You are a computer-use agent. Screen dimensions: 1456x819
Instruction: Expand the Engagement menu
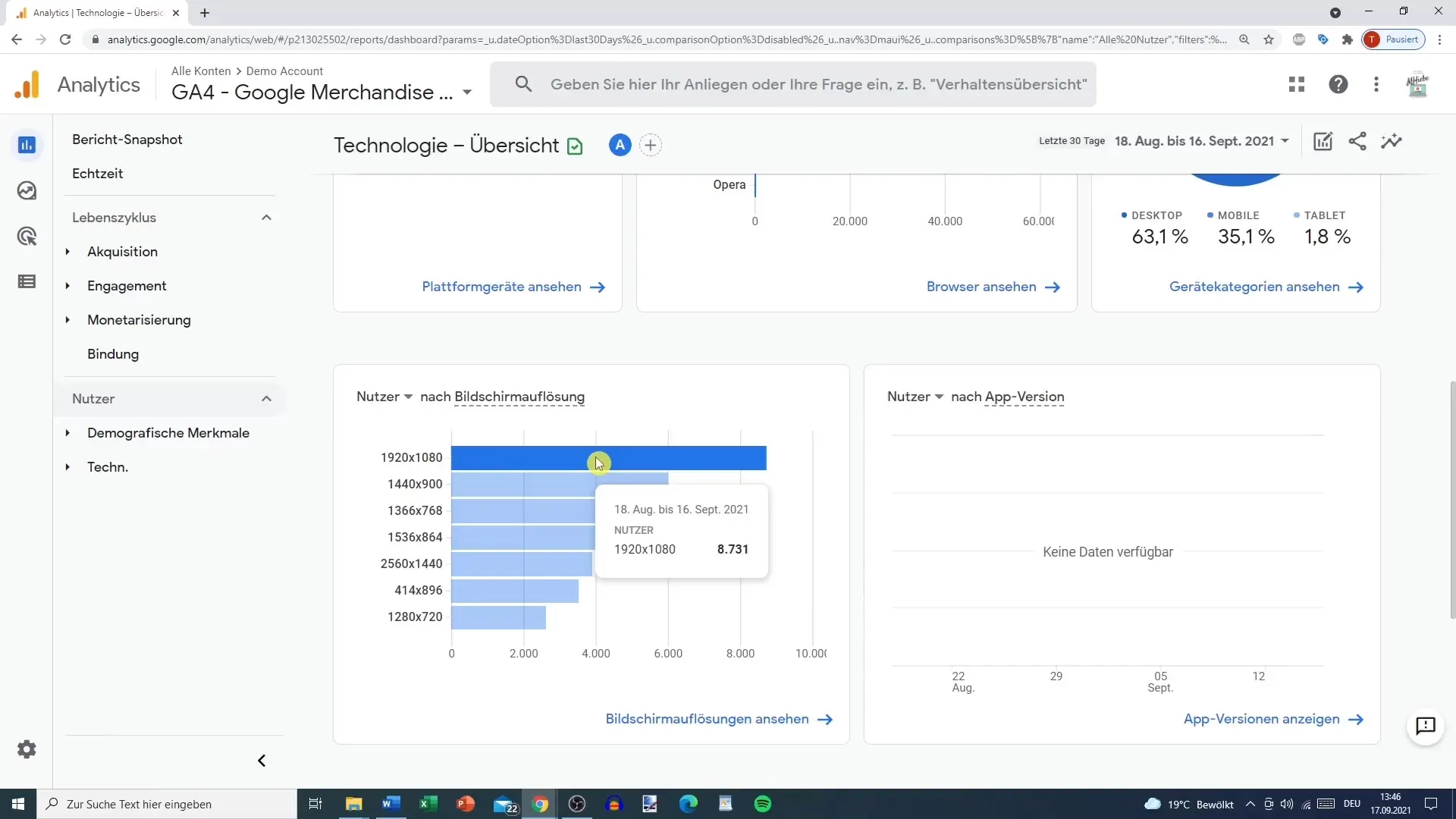click(x=67, y=286)
